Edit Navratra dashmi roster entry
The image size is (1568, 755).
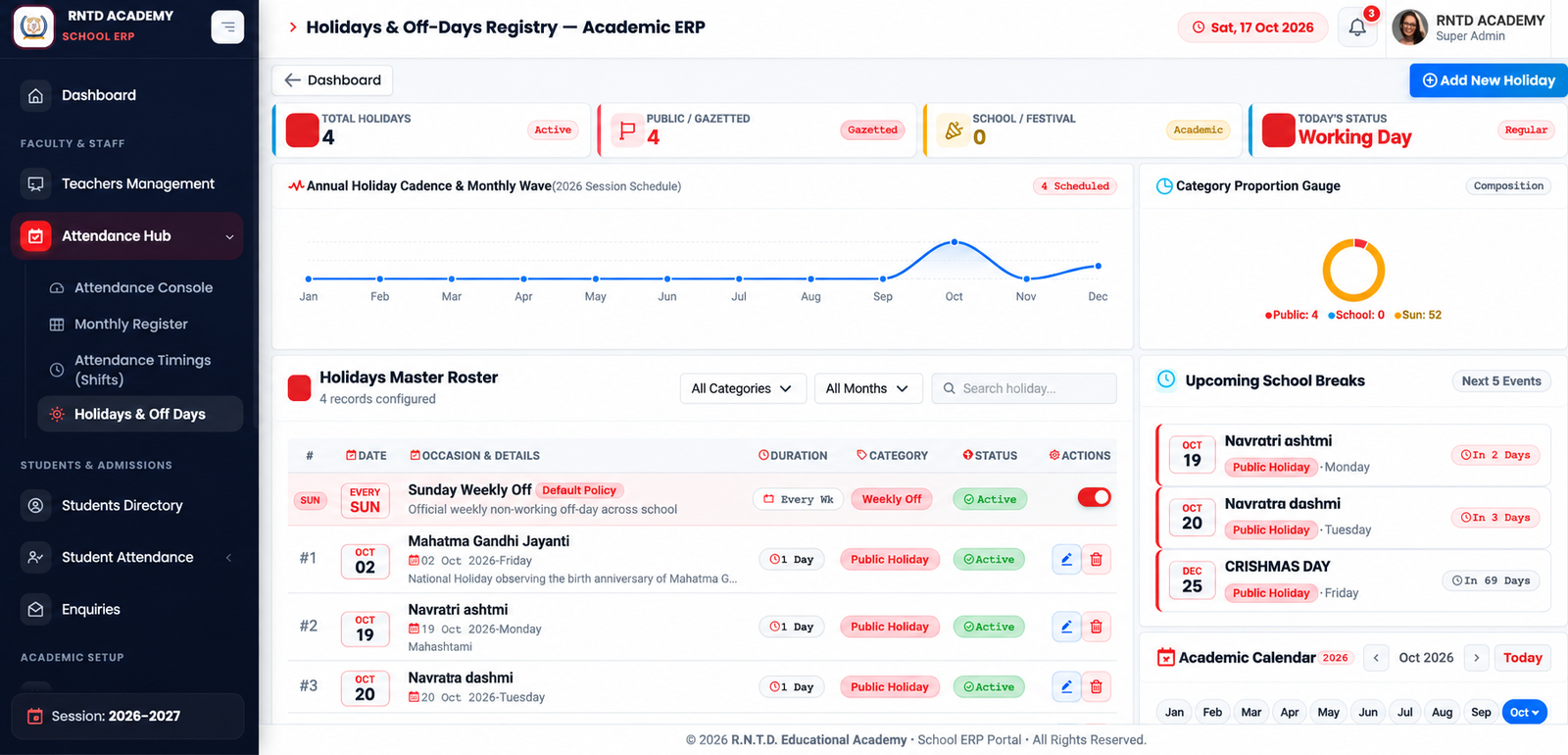1066,686
